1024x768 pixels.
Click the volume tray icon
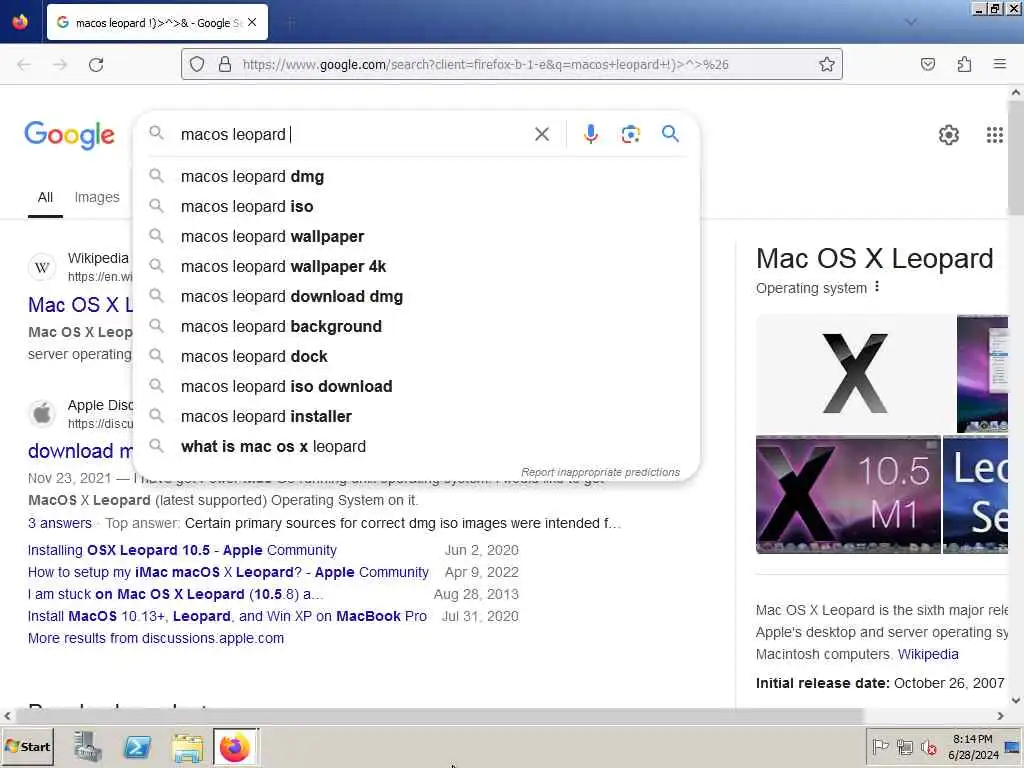928,746
